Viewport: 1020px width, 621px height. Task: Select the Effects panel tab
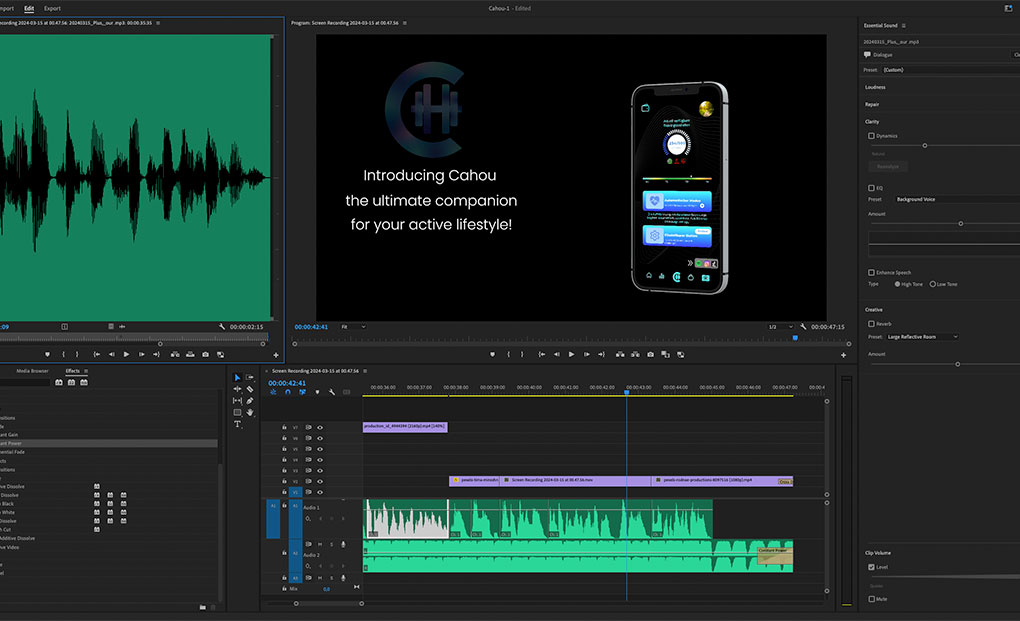72,371
